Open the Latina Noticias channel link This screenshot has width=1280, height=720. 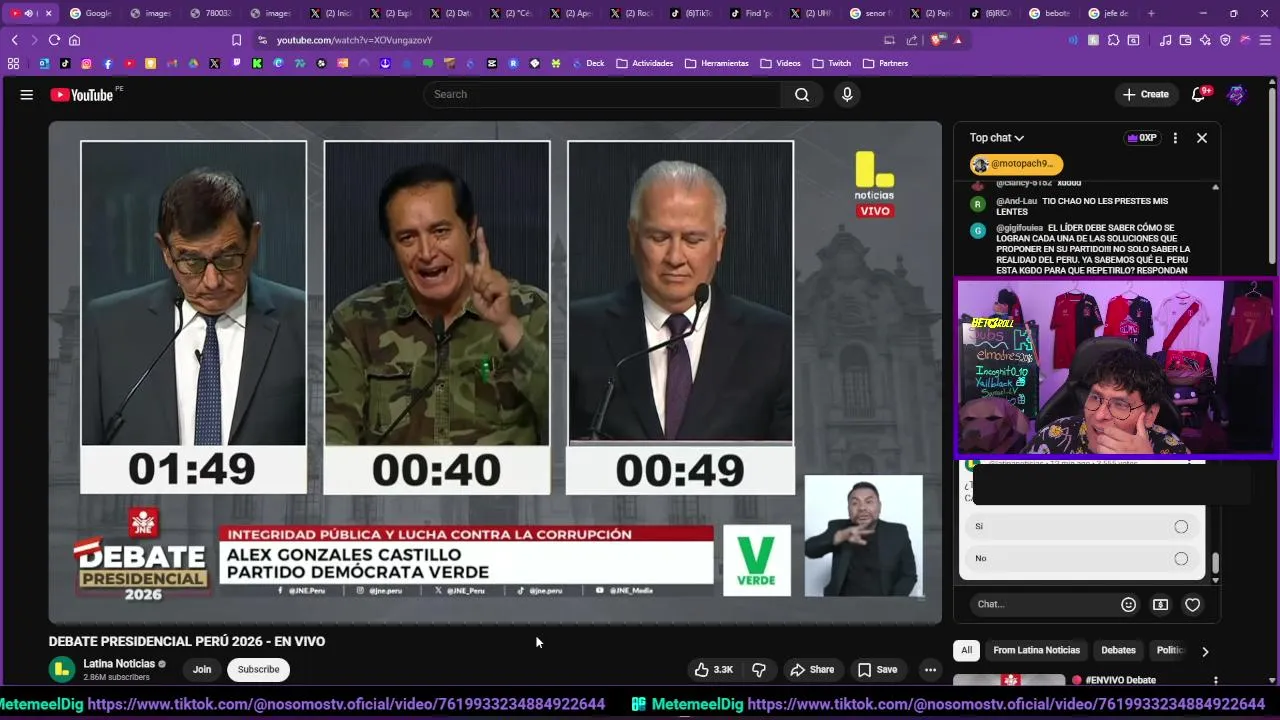pos(119,664)
